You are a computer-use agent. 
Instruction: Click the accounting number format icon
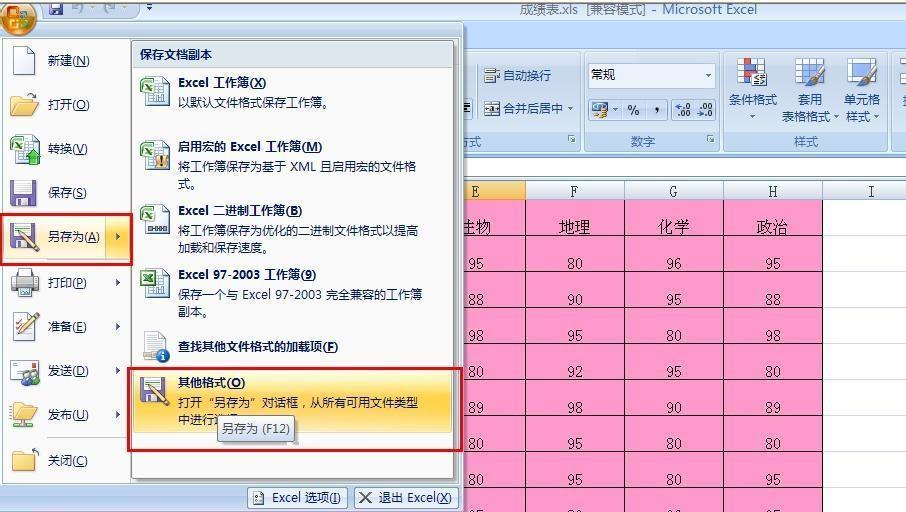click(x=600, y=110)
